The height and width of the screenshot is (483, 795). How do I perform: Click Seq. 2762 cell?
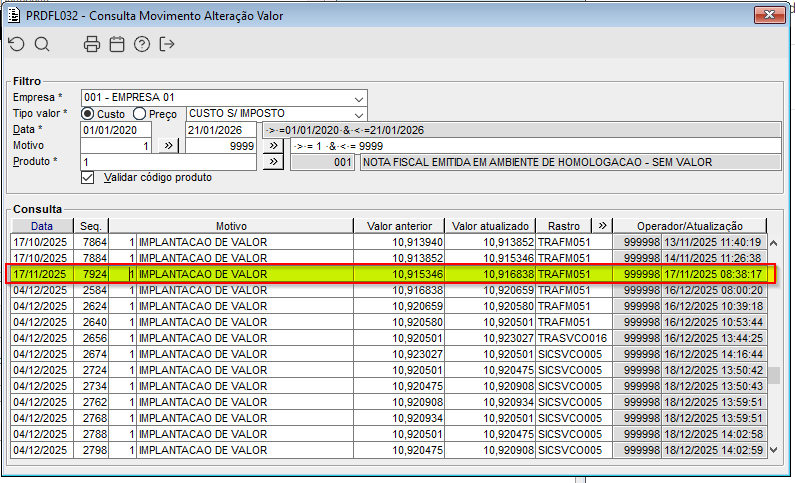pyautogui.click(x=91, y=402)
